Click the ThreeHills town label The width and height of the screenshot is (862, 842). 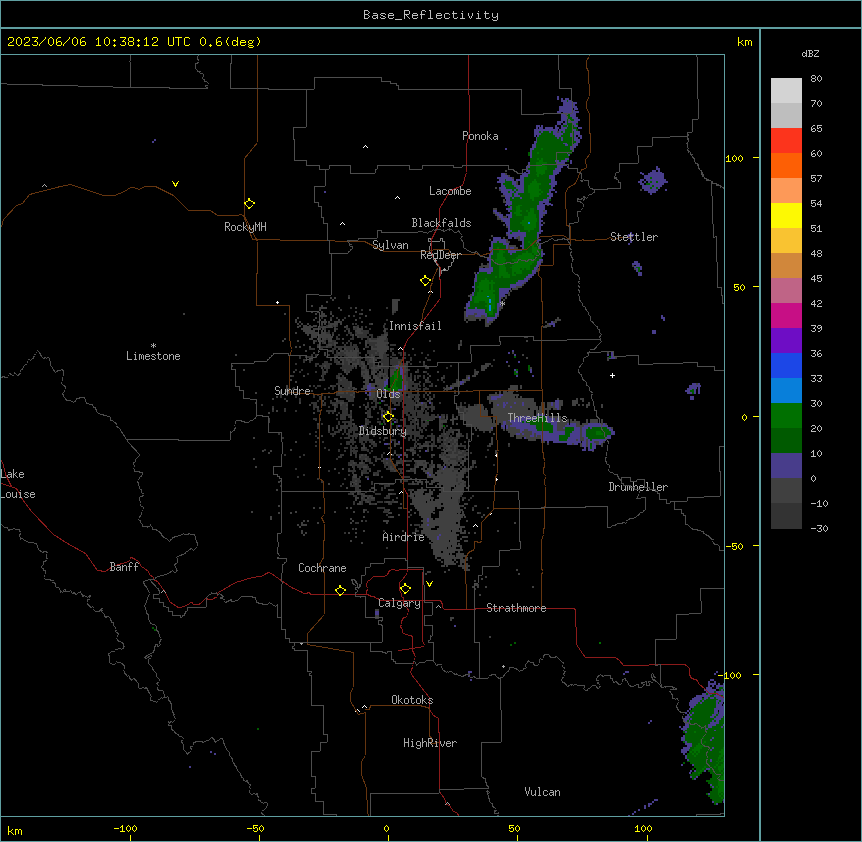coord(537,418)
